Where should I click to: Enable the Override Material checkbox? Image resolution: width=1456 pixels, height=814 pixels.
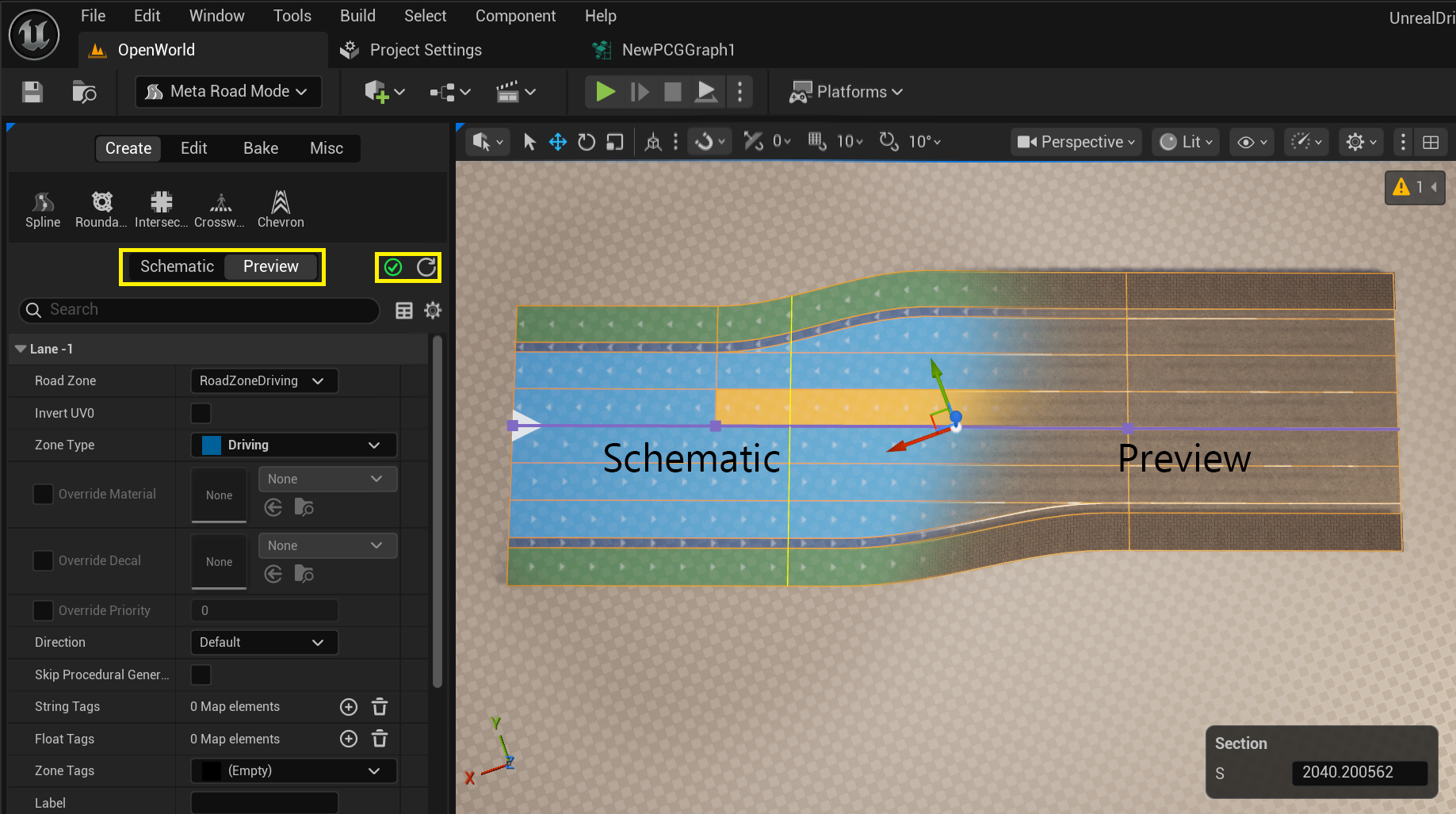pos(43,494)
